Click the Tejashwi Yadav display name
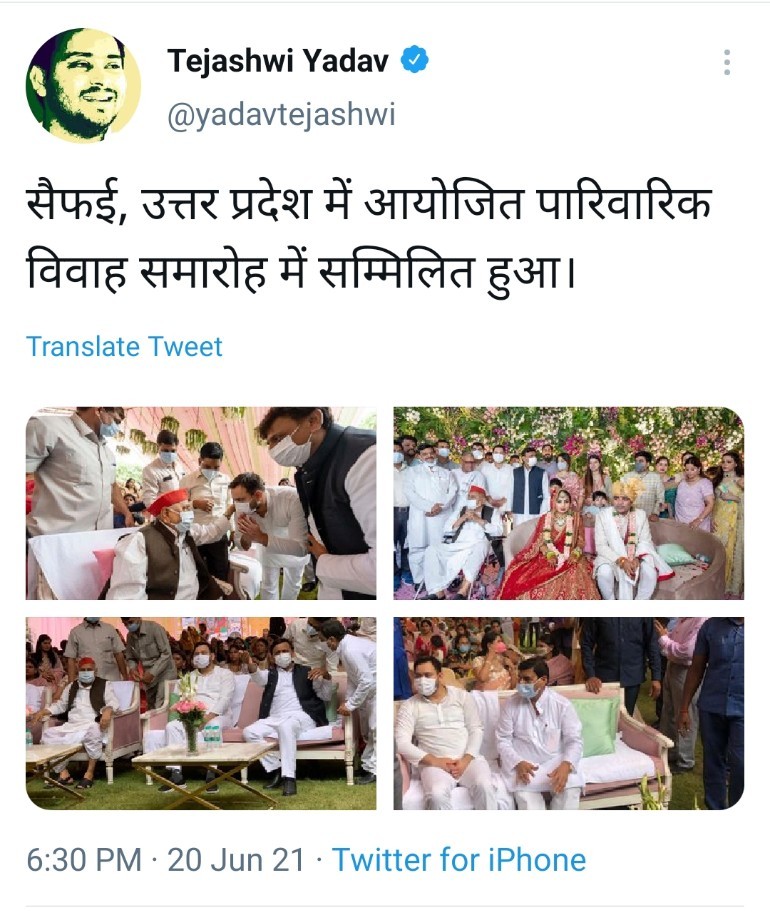 (x=278, y=60)
